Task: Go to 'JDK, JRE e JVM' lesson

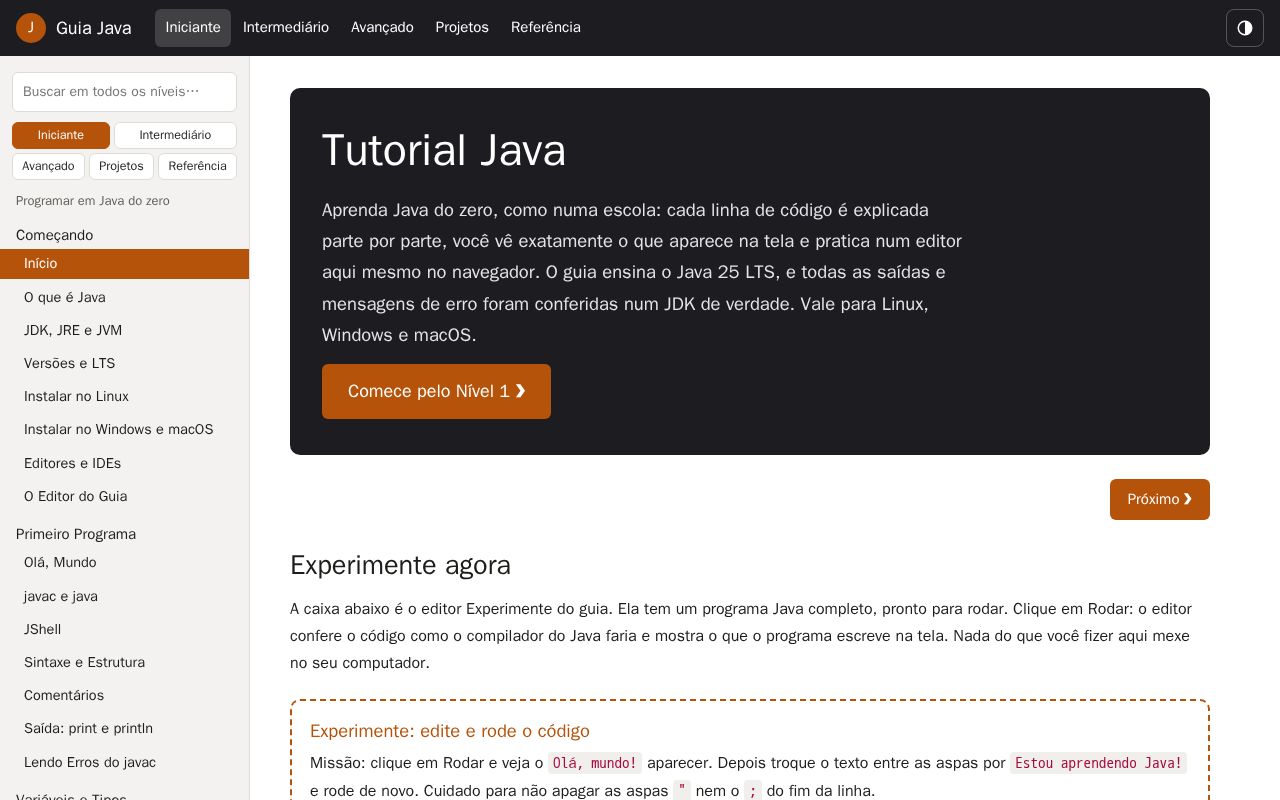Action: point(124,330)
